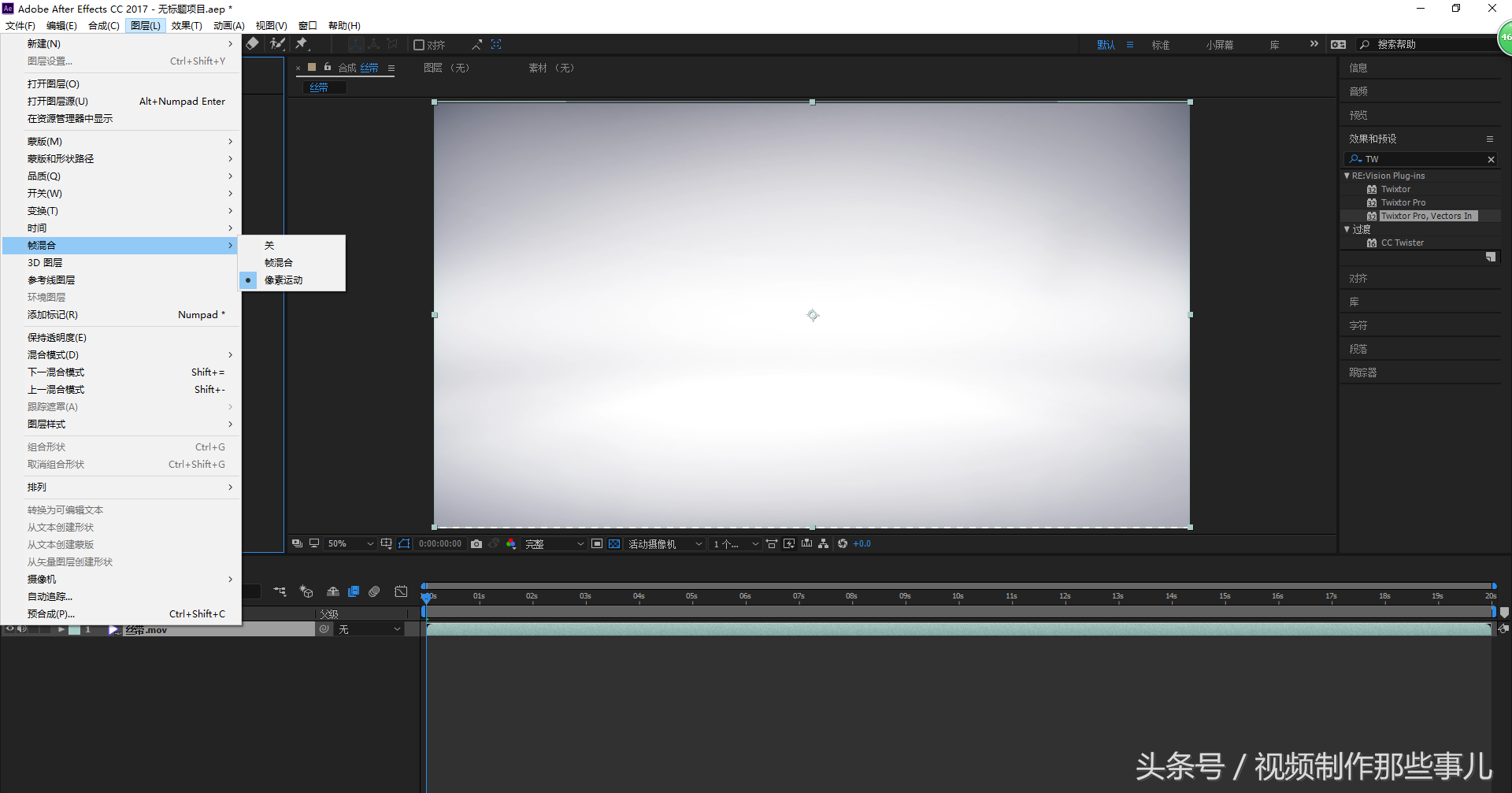
Task: Click always preview this view icon
Action: coord(297,543)
